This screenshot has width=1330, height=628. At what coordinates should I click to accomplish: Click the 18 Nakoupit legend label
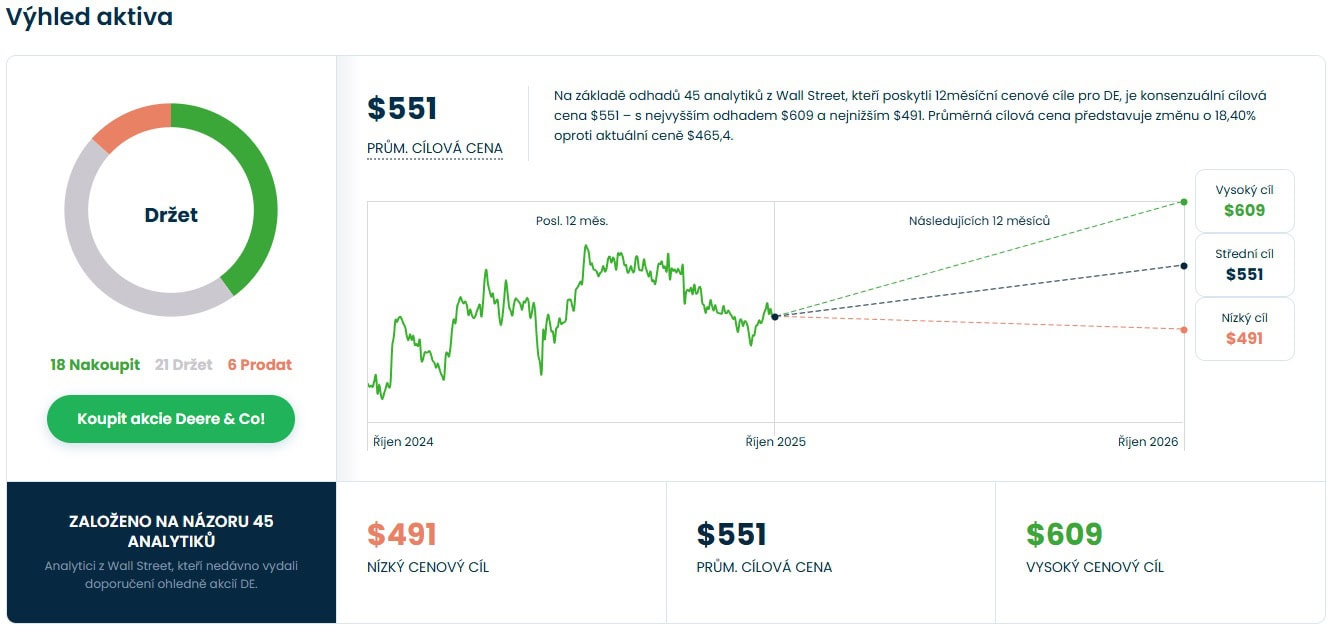95,365
